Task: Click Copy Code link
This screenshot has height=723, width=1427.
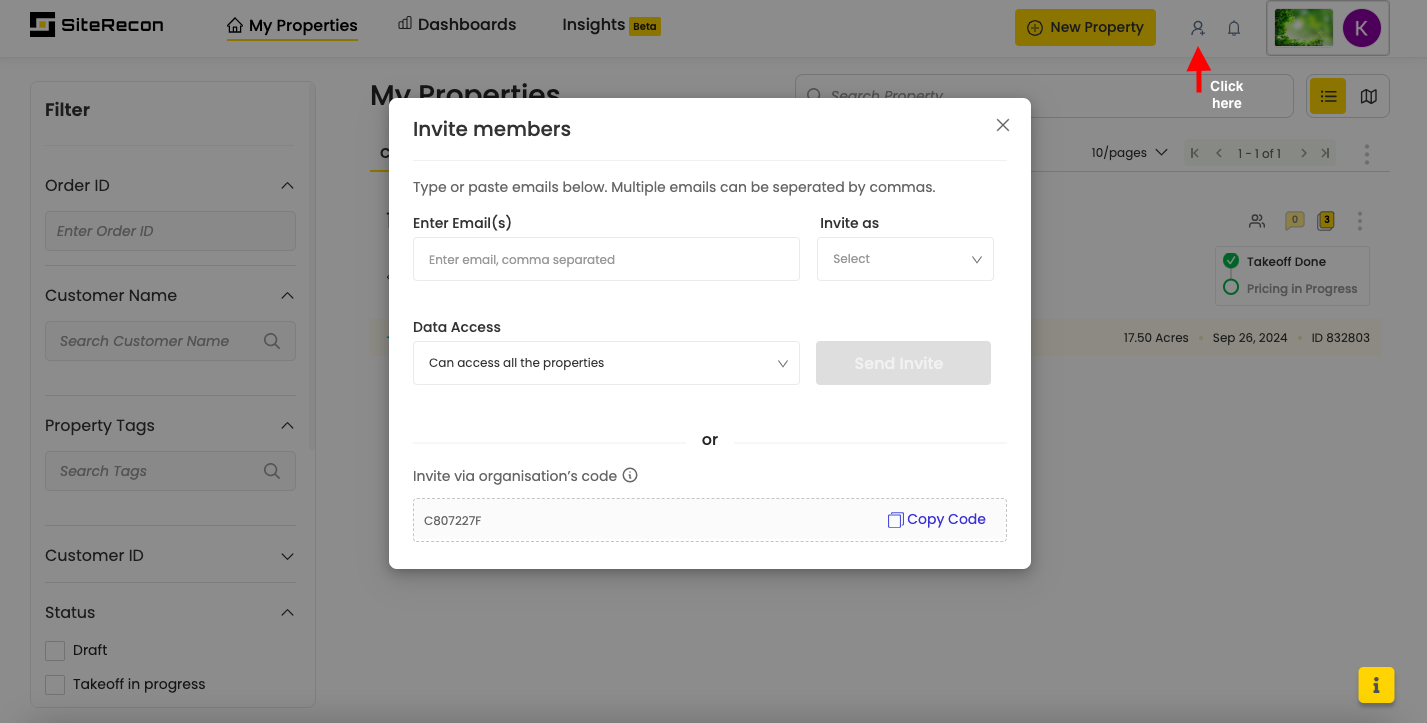Action: [x=936, y=520]
